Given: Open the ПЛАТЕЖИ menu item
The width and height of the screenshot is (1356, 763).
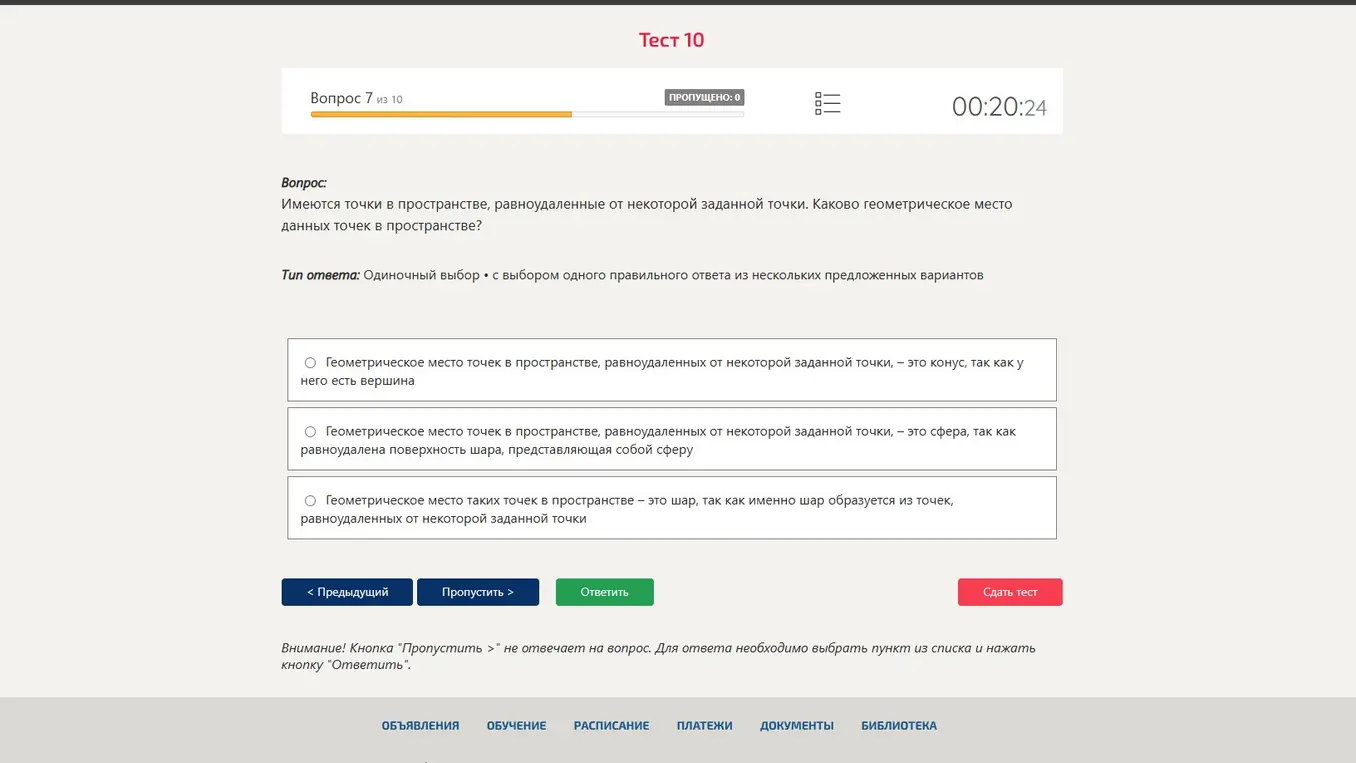Looking at the screenshot, I should (704, 726).
